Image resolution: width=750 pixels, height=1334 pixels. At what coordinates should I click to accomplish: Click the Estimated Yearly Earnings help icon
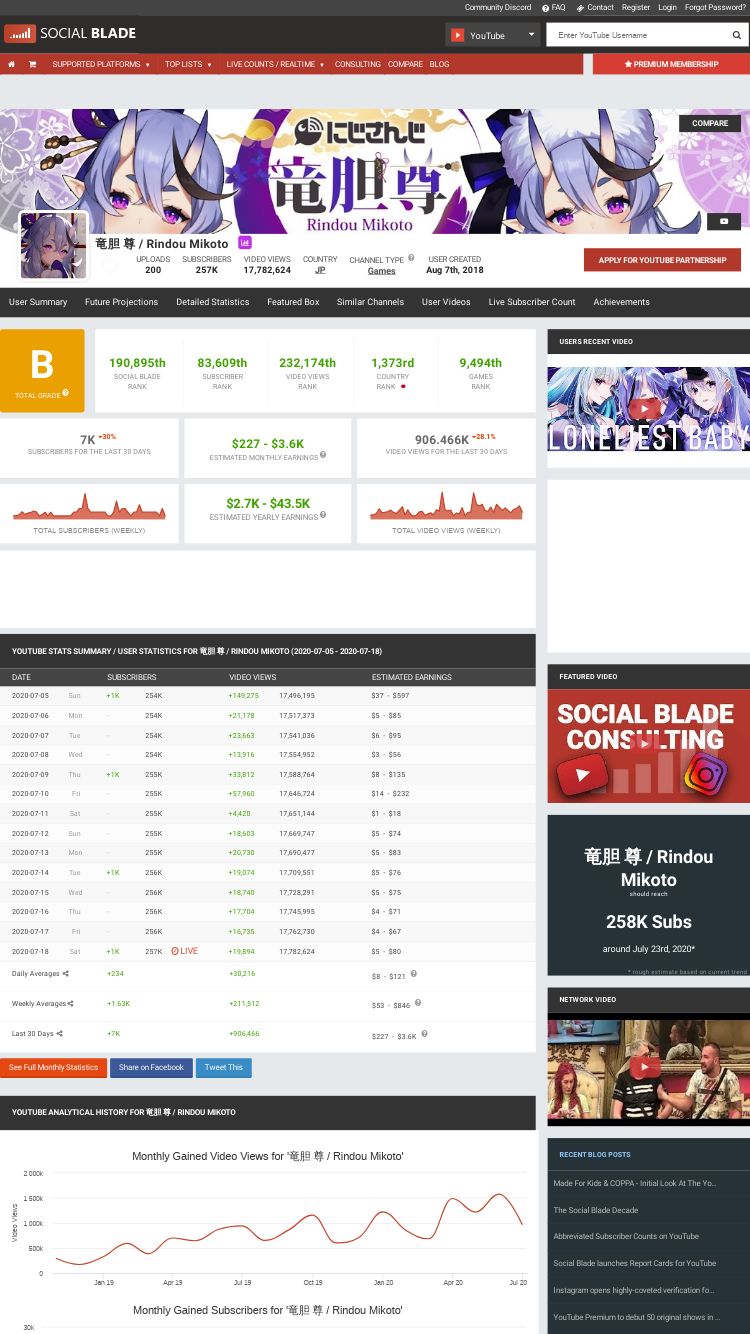tap(323, 515)
